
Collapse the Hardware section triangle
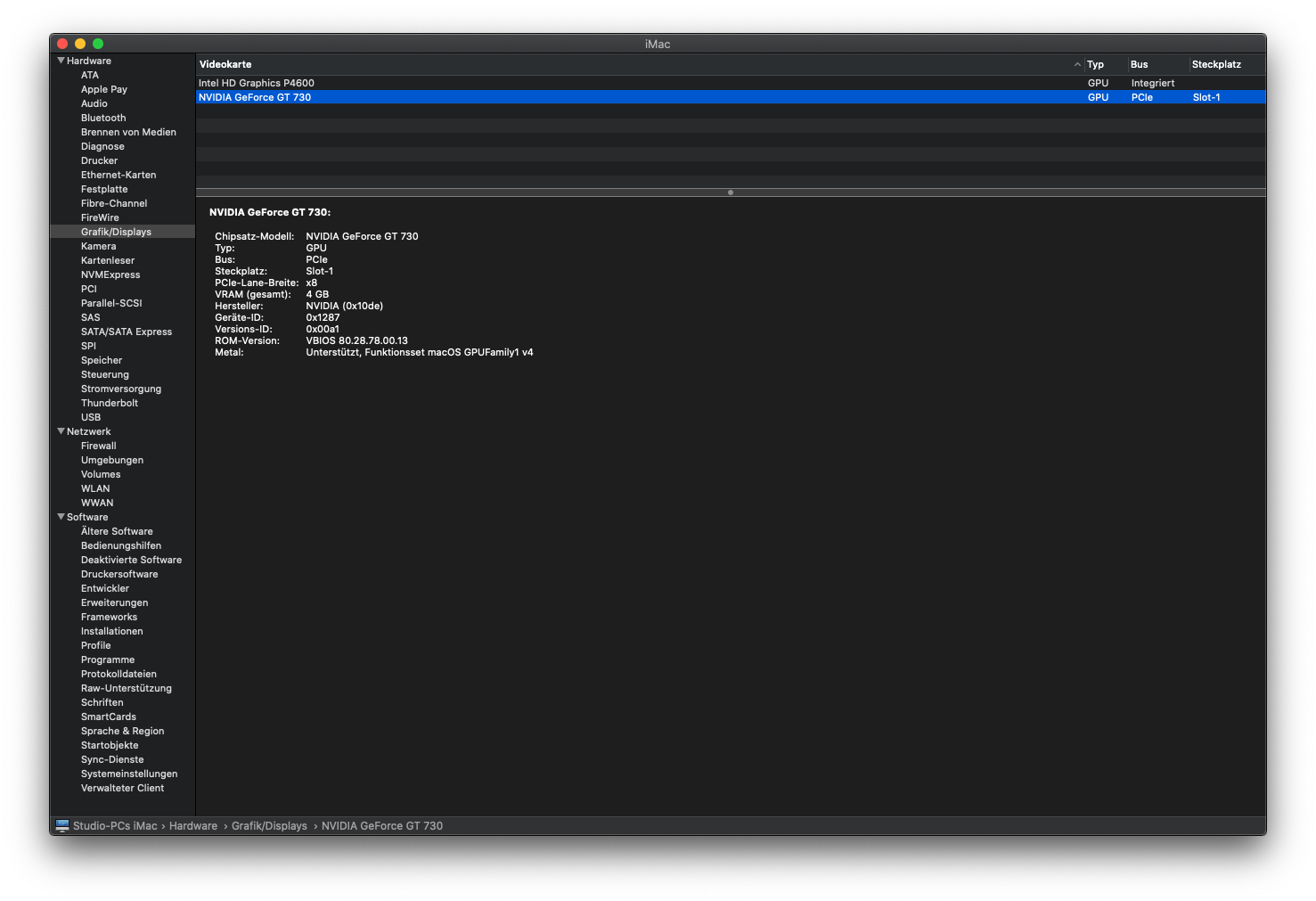(61, 61)
